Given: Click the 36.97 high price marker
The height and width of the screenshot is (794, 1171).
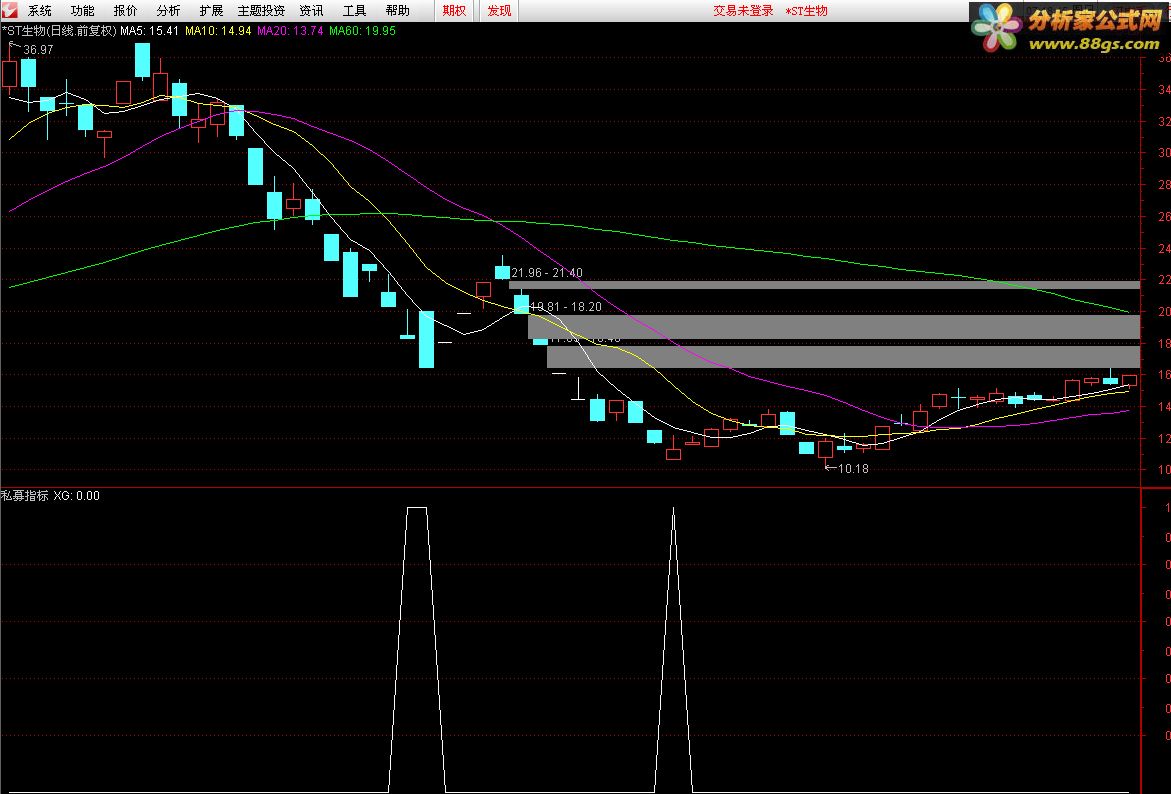Looking at the screenshot, I should [38, 49].
